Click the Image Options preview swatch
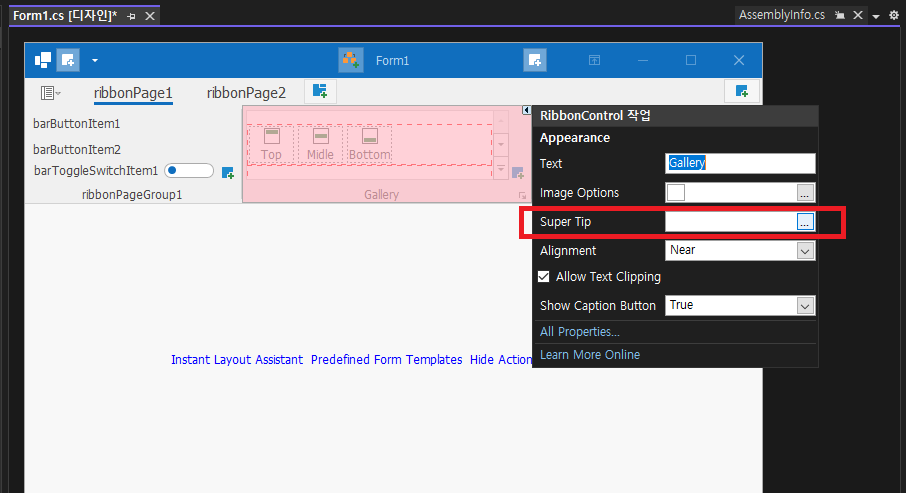 click(x=676, y=192)
